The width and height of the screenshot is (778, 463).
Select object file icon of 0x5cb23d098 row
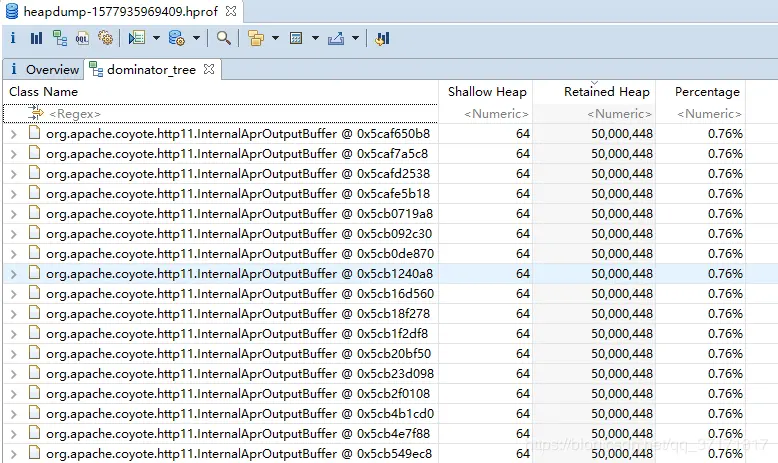(34, 373)
